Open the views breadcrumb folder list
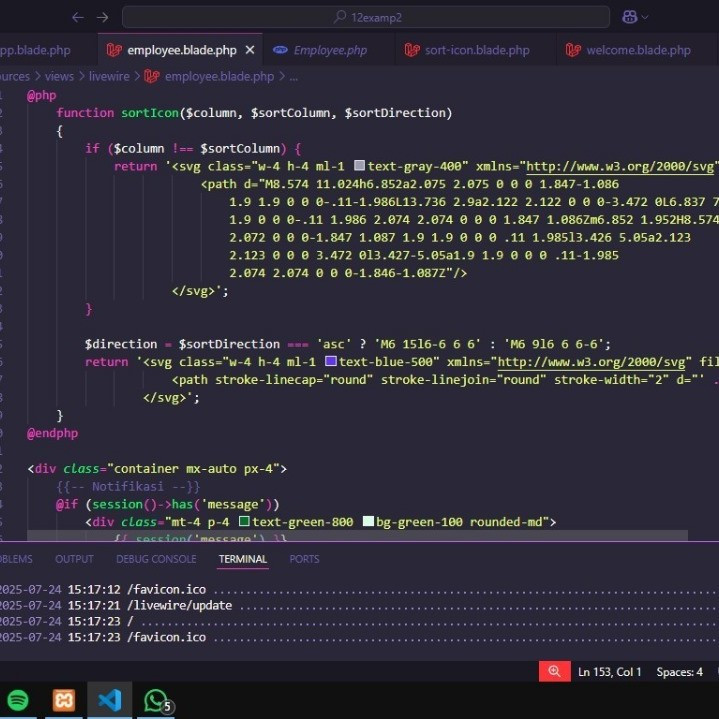Screen dimensions: 719x719 [x=59, y=76]
